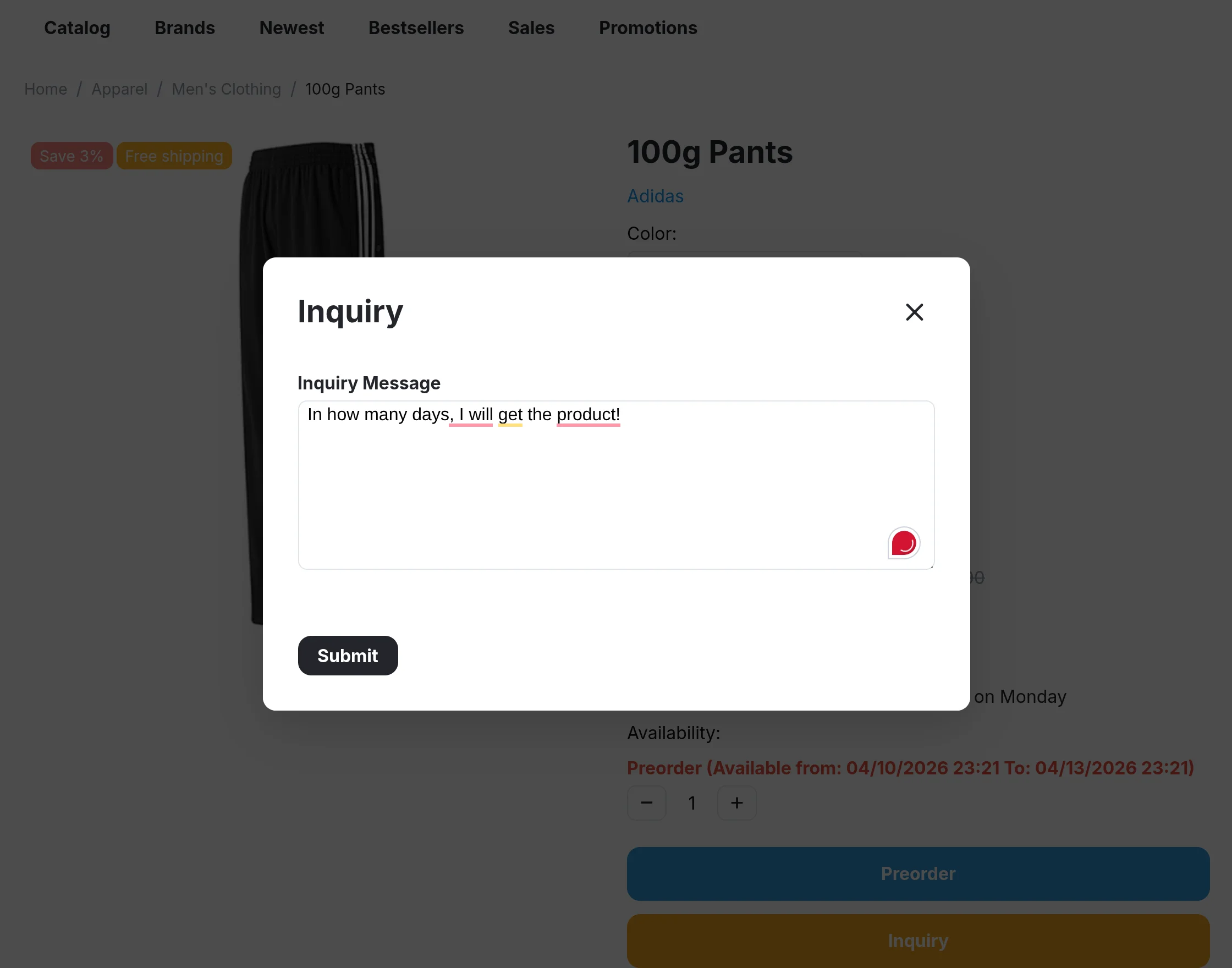Navigate to Home via breadcrumb
The image size is (1232, 968).
pyautogui.click(x=45, y=89)
